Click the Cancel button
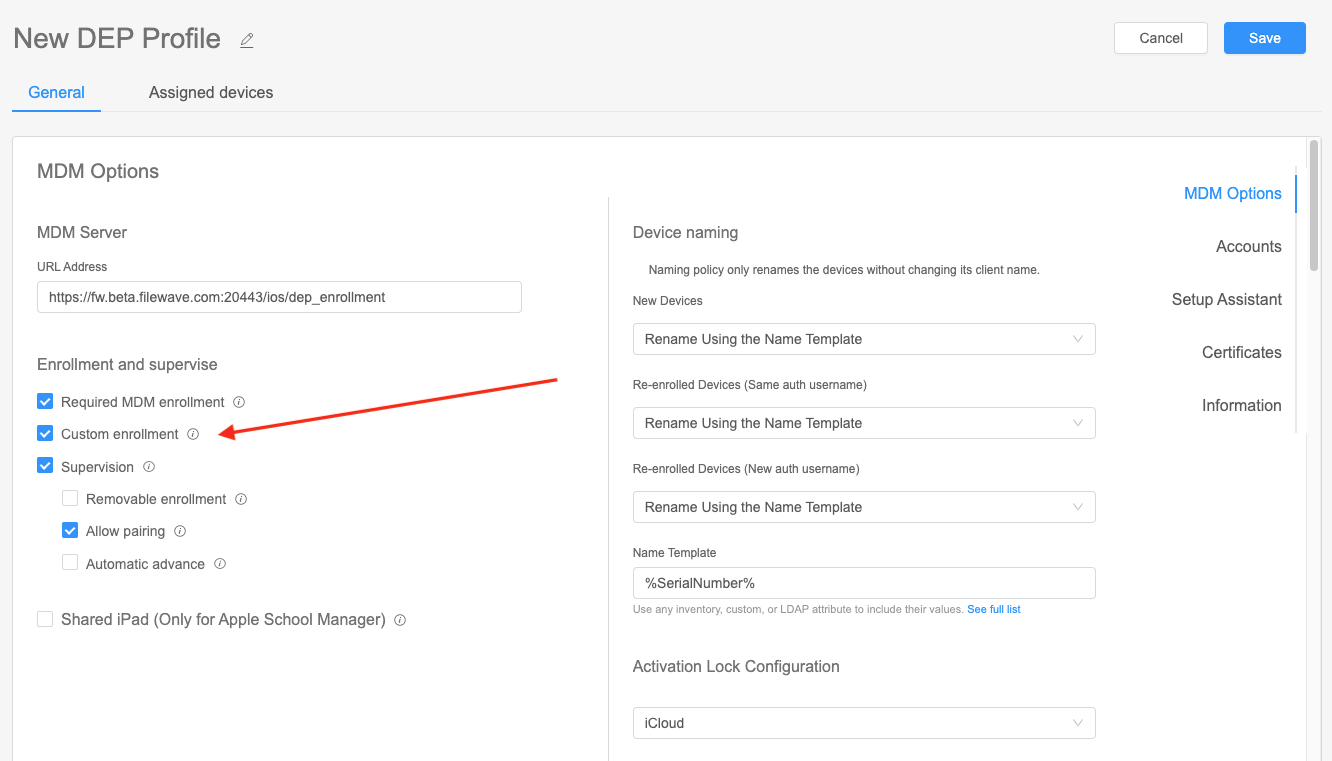Viewport: 1332px width, 761px height. click(x=1161, y=38)
